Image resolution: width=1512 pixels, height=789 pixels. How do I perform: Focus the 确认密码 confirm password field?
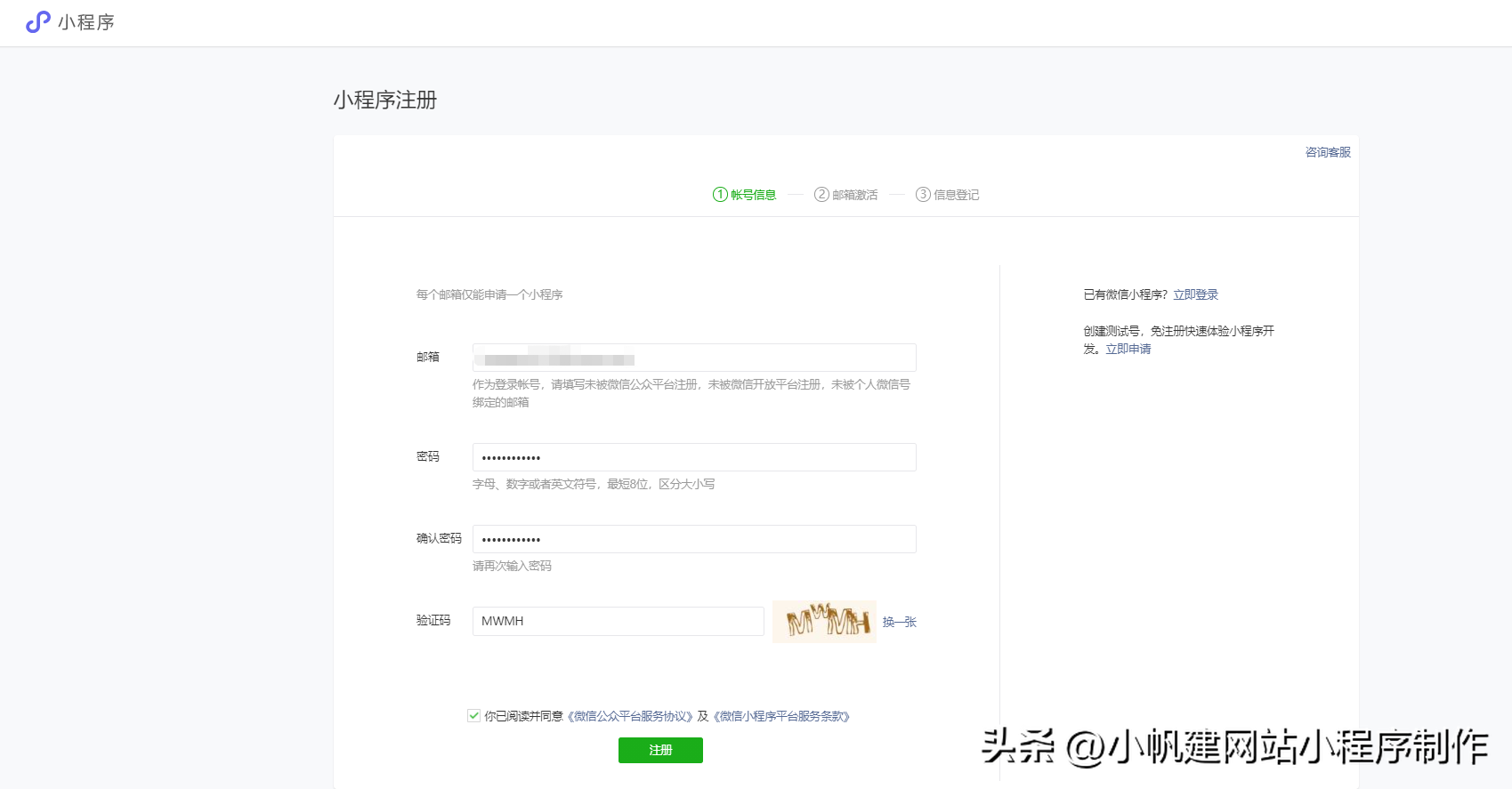(x=694, y=539)
